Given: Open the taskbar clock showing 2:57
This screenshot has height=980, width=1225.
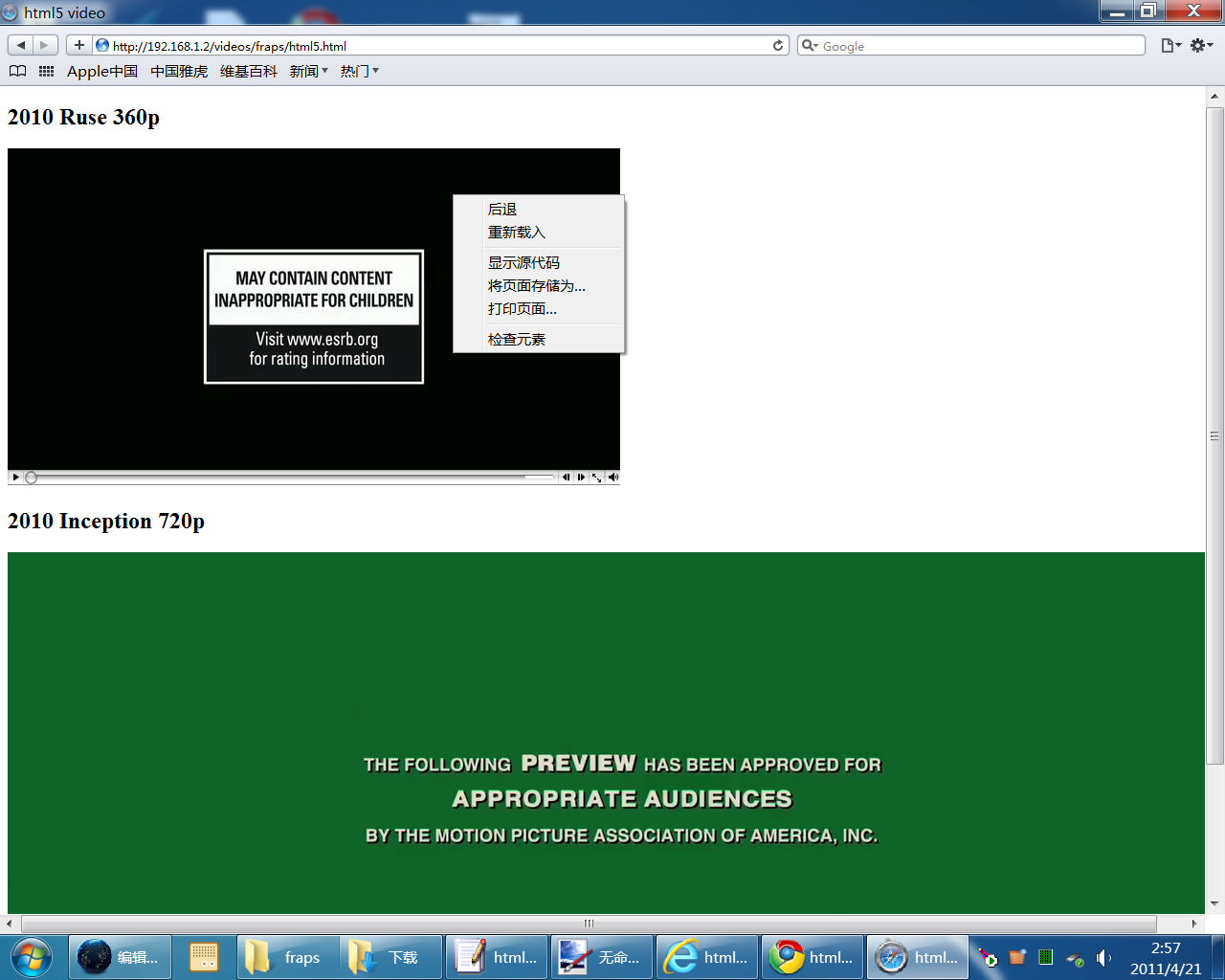Looking at the screenshot, I should click(x=1165, y=958).
